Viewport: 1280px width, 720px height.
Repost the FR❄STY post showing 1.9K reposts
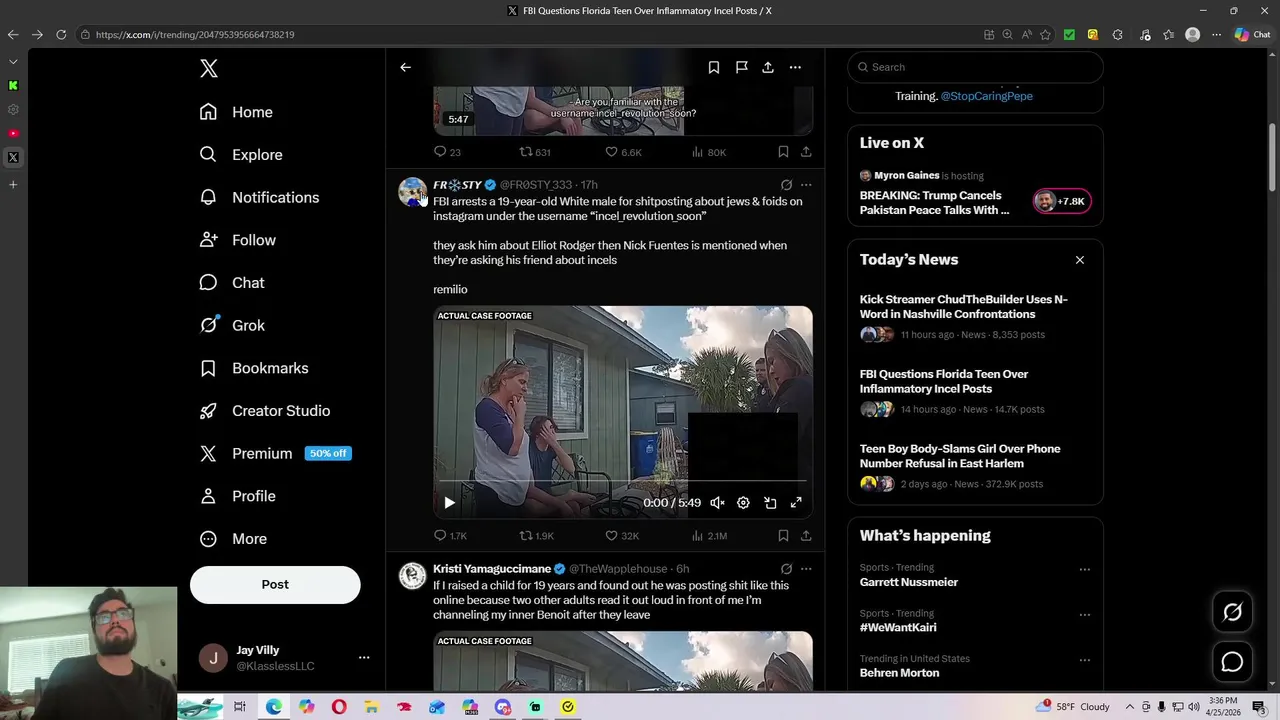pos(536,536)
